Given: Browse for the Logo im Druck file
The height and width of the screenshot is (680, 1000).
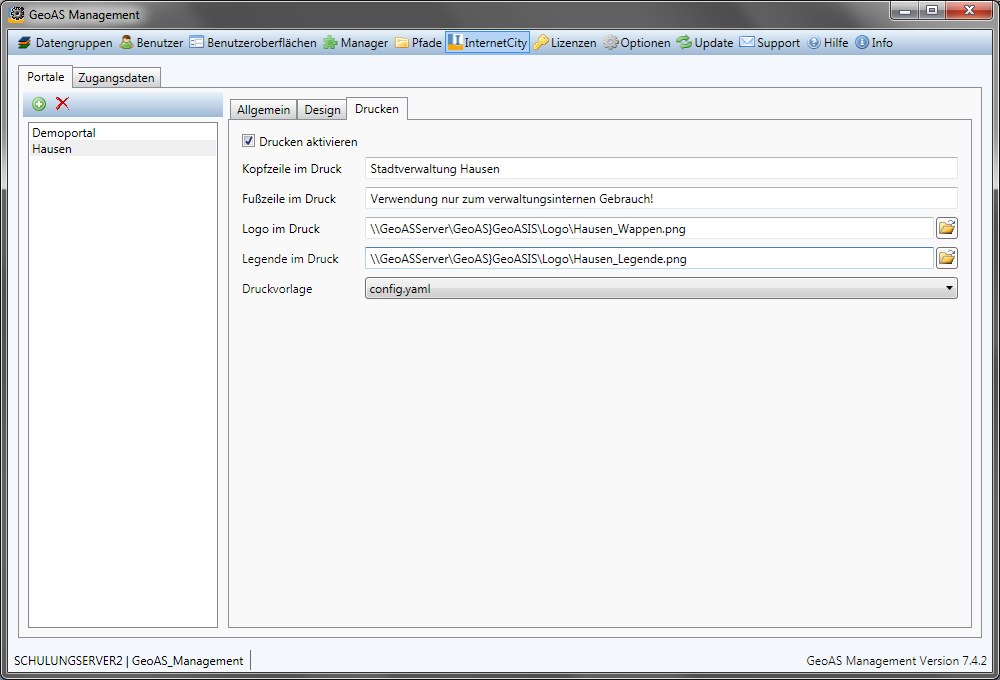Looking at the screenshot, I should coord(946,229).
